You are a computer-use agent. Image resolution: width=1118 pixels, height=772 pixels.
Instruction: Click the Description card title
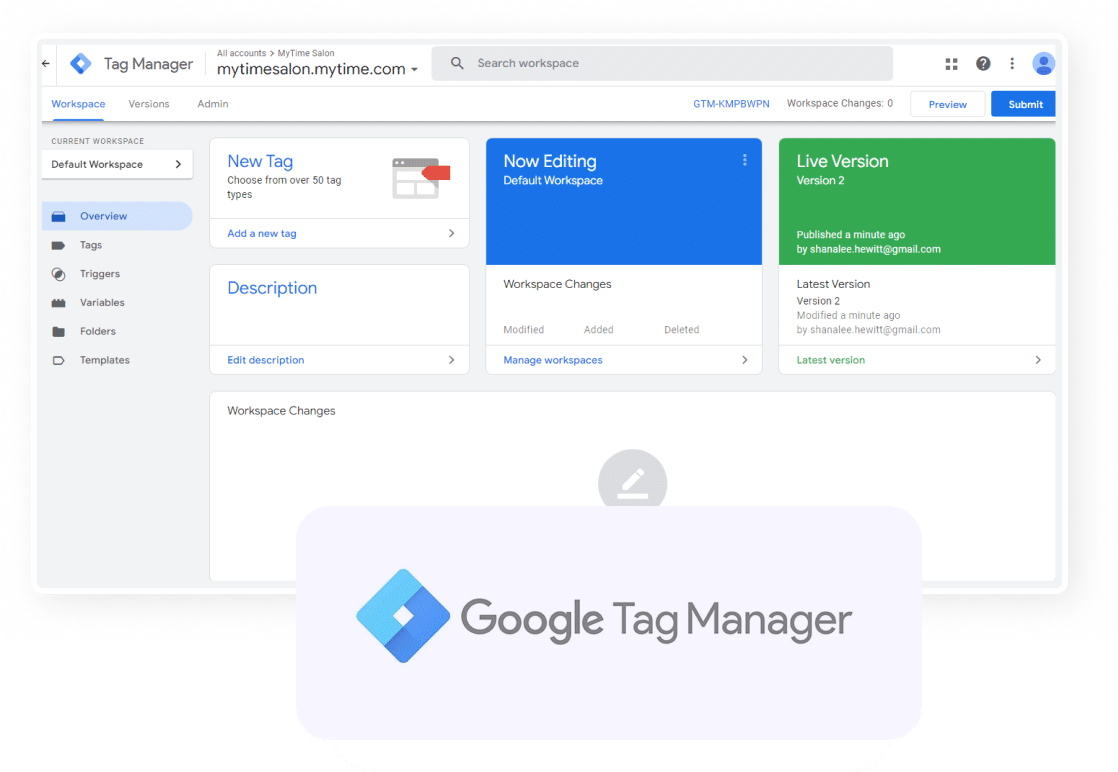click(272, 288)
